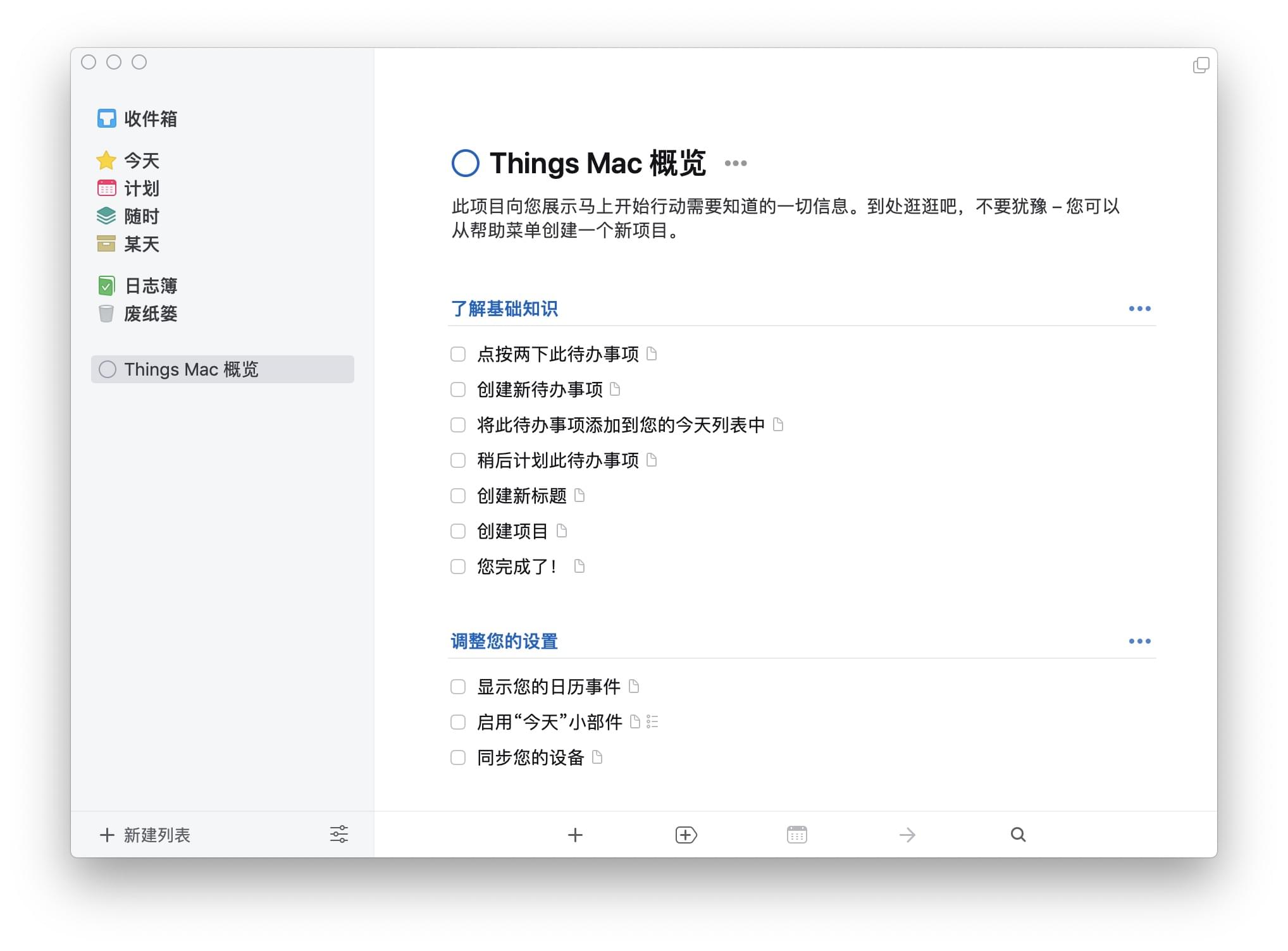This screenshot has height=951, width=1288.
Task: Open the 某天 archive box list
Action: 128,244
